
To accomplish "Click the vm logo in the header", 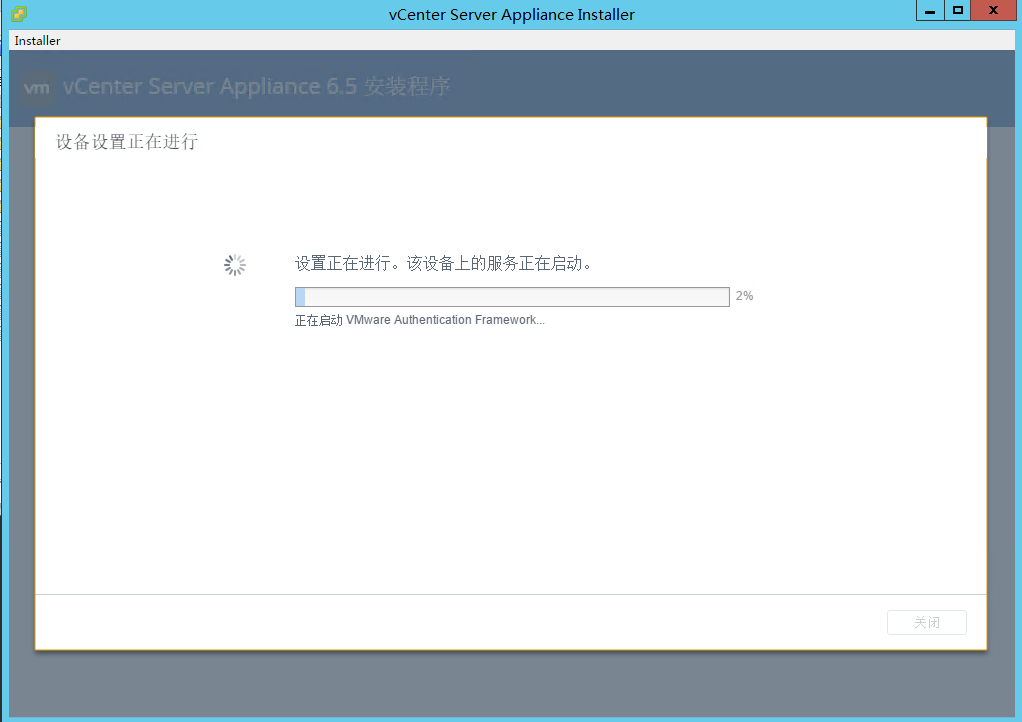I will (37, 88).
